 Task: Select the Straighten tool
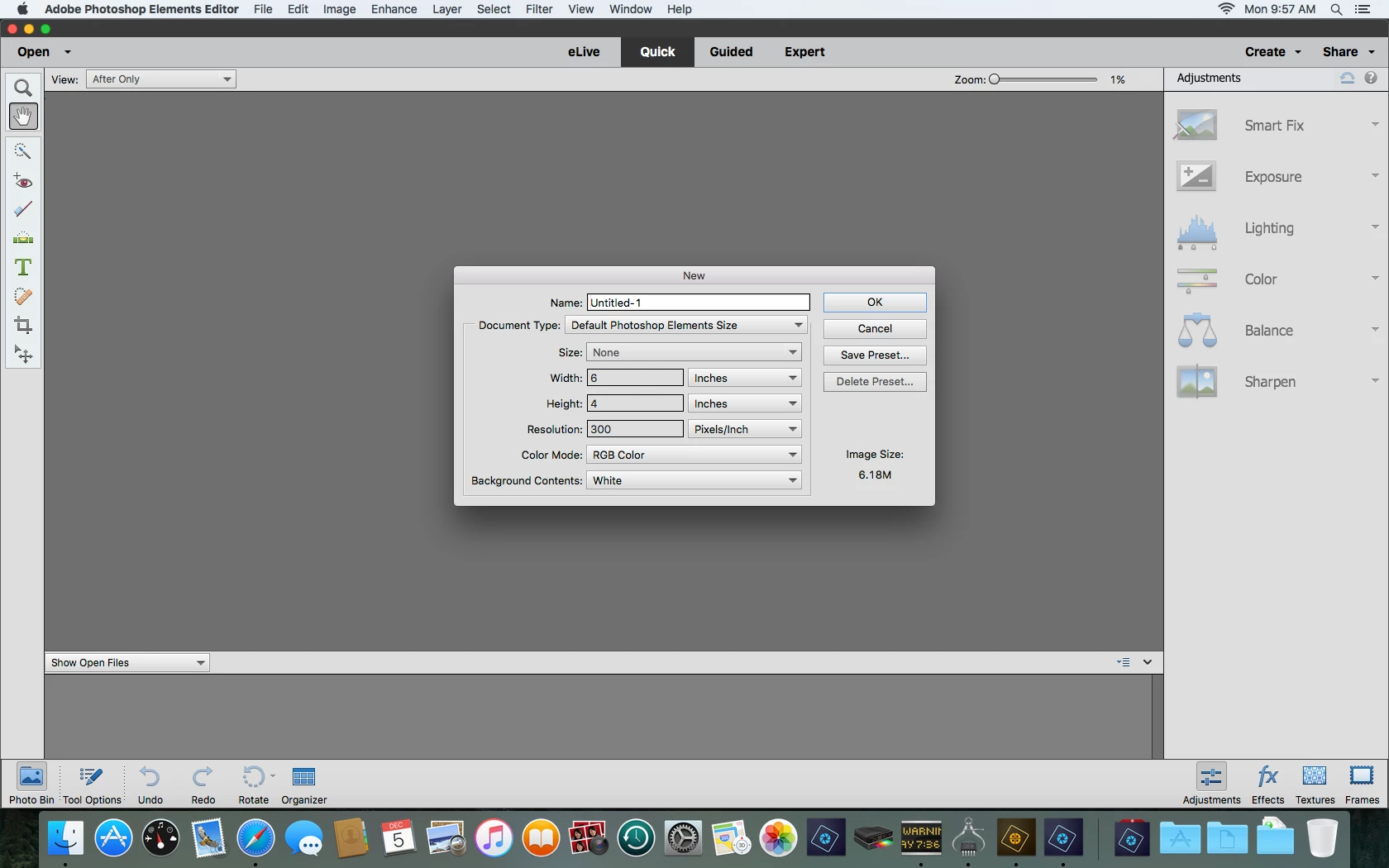23,239
